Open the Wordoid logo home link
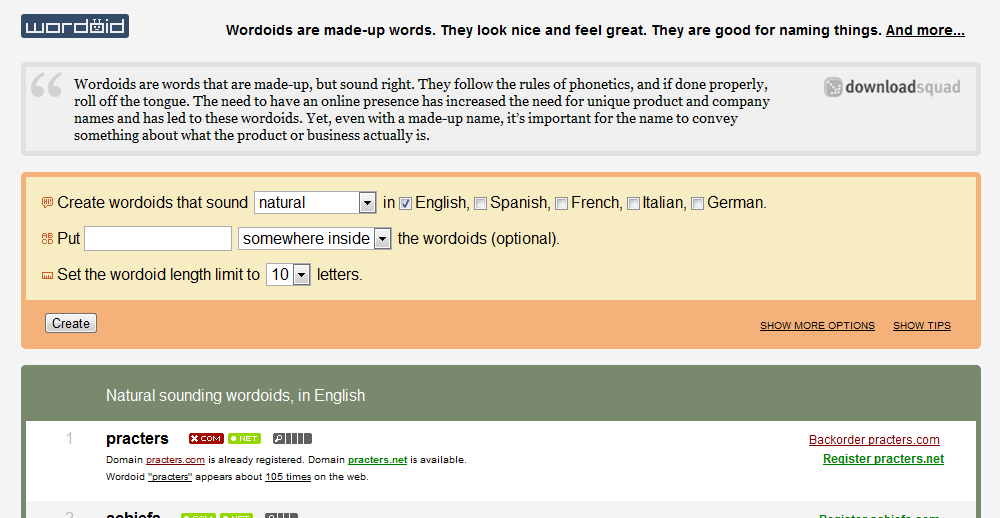 coord(75,26)
